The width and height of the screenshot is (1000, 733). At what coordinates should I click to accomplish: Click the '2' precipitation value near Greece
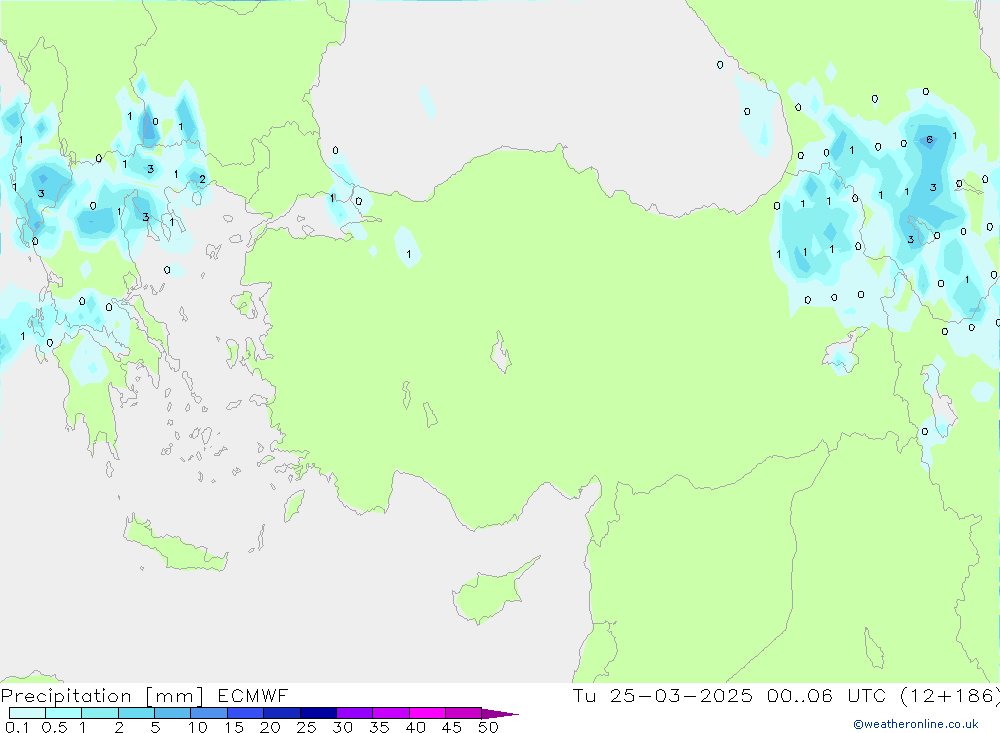coord(202,179)
